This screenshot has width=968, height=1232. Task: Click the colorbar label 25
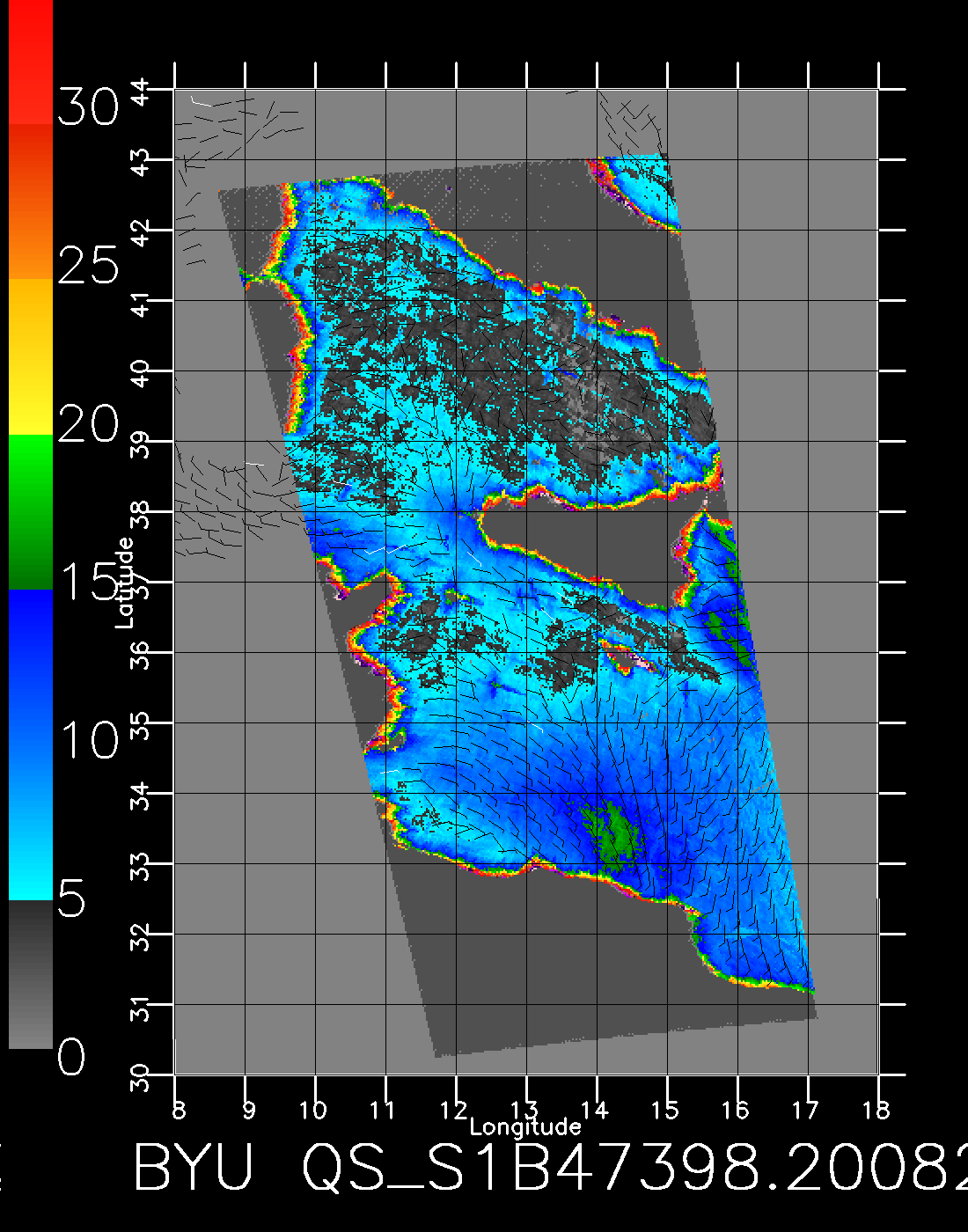(x=88, y=264)
